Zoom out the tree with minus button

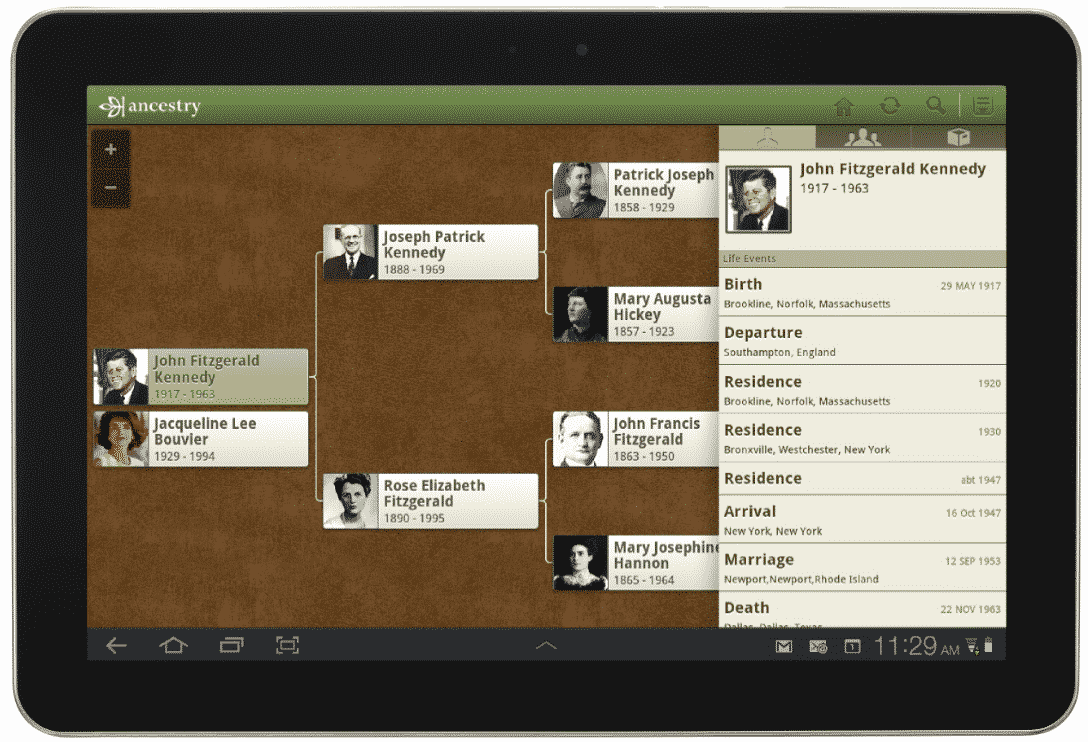coord(110,188)
